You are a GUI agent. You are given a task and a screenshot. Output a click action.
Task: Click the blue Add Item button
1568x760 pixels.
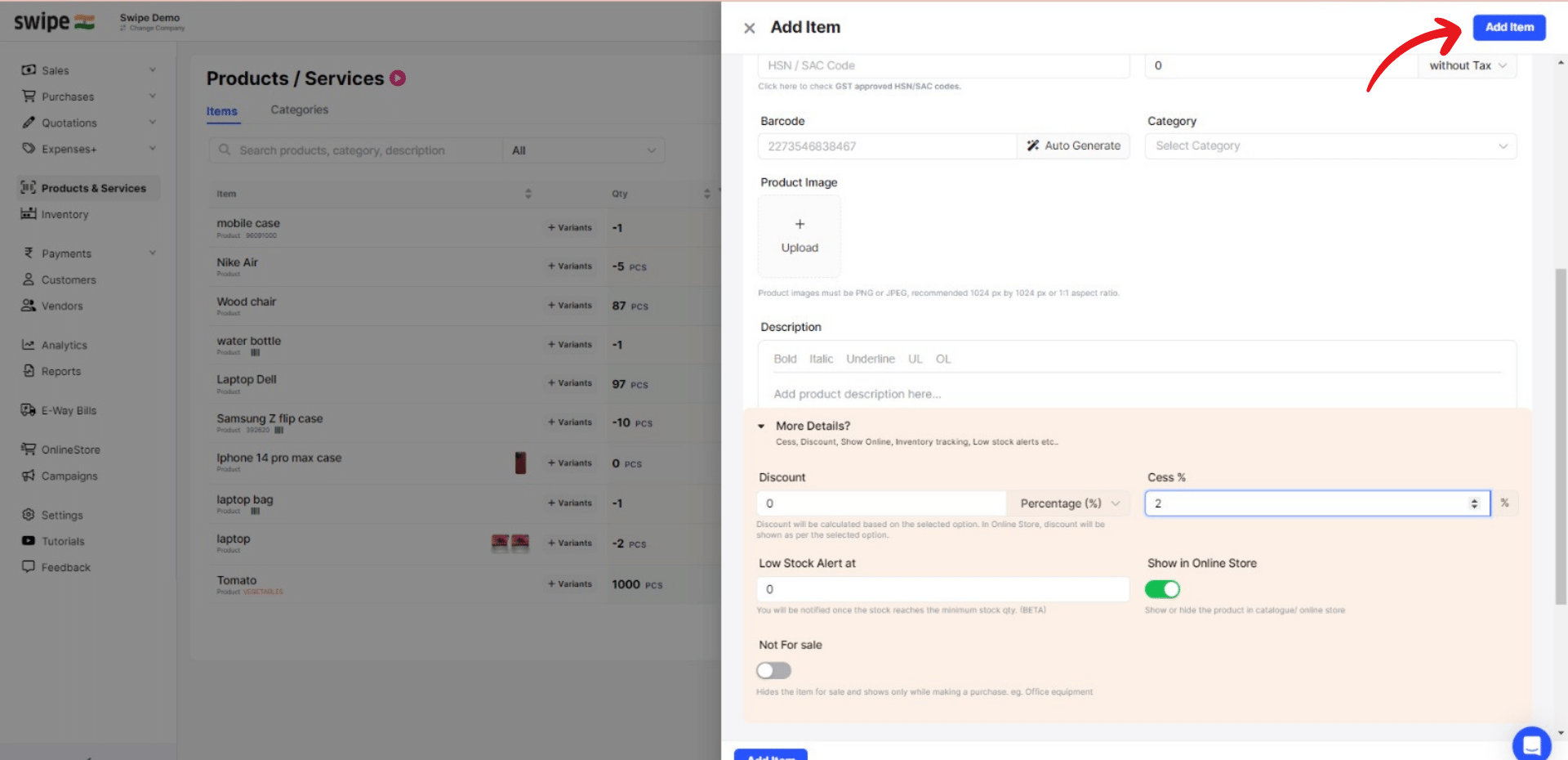click(x=1509, y=27)
